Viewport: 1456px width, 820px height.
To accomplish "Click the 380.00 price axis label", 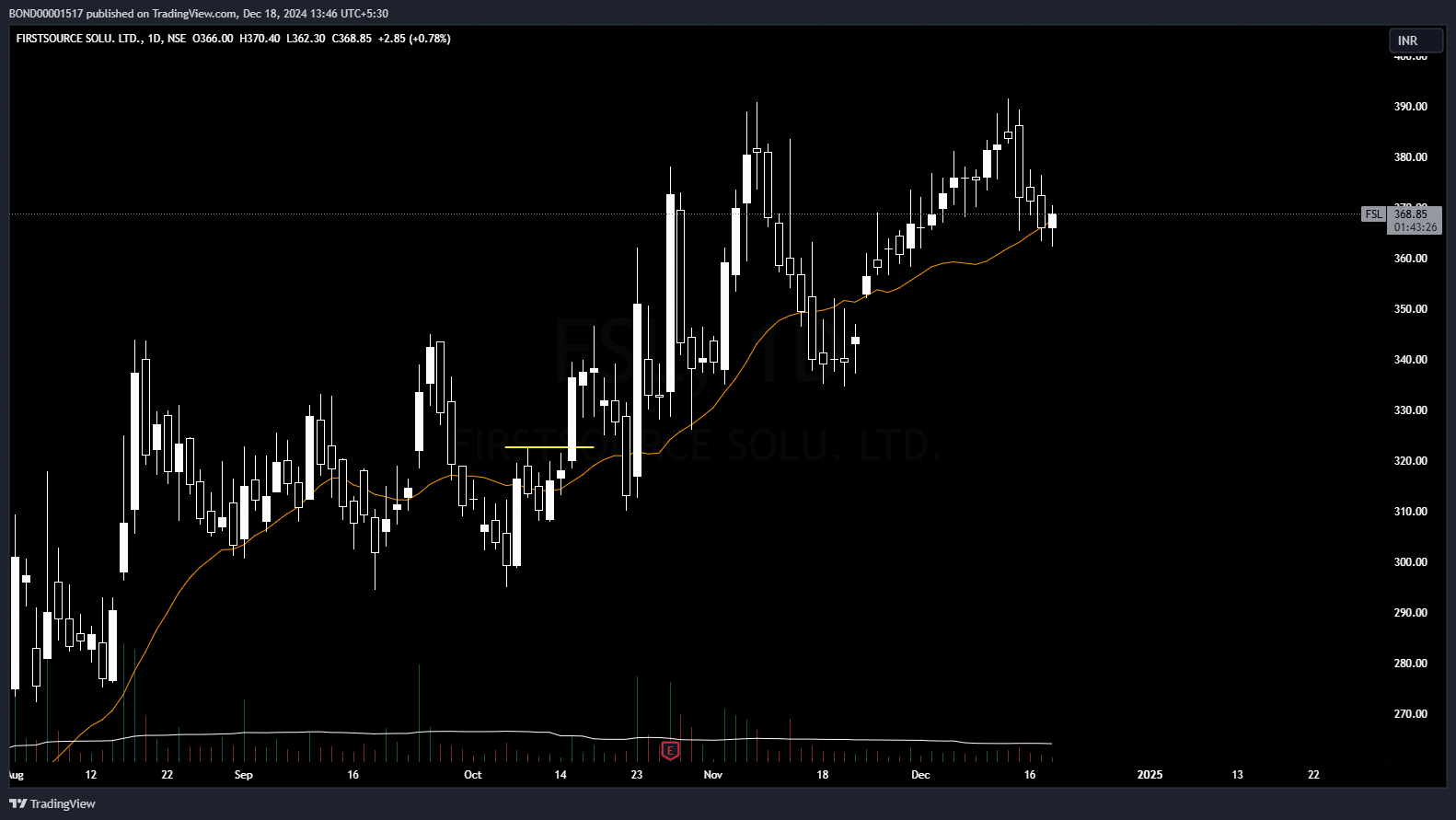I will pyautogui.click(x=1410, y=157).
